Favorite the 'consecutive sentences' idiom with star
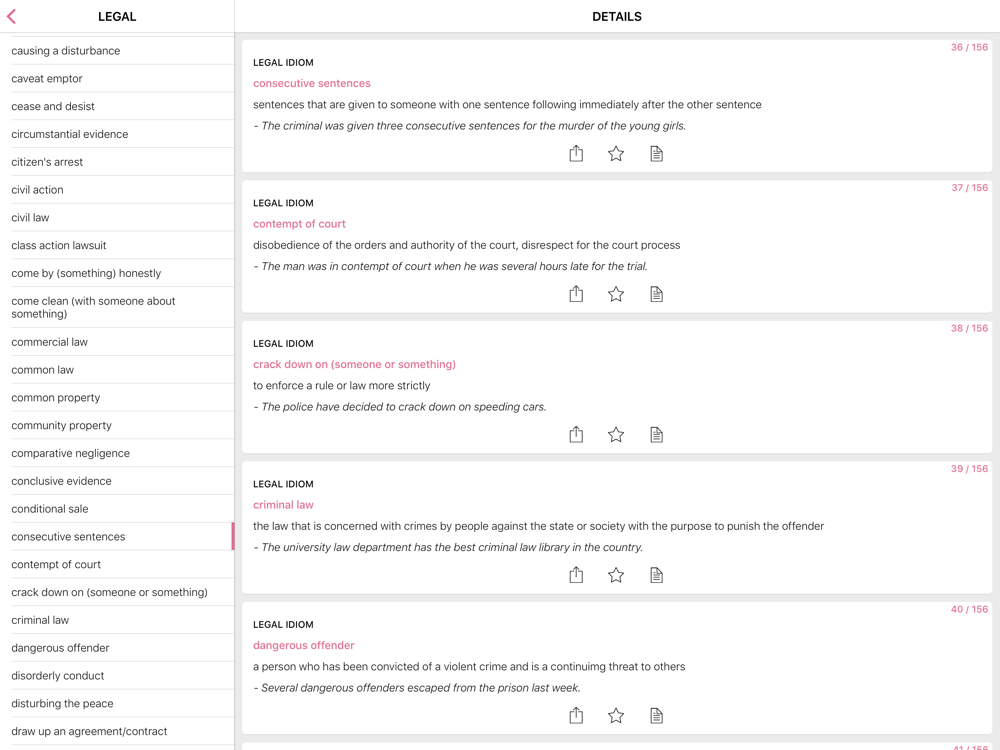Screen dimensions: 1000x750 [616, 153]
